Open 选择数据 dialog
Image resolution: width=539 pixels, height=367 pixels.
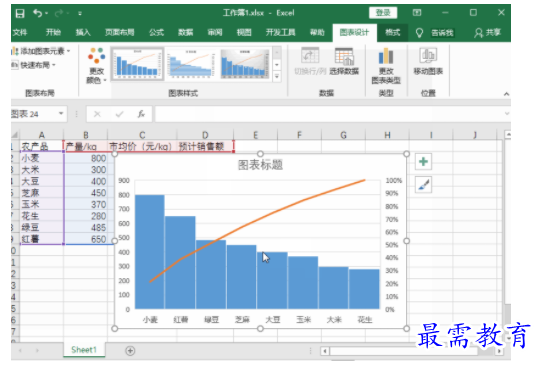[x=344, y=61]
